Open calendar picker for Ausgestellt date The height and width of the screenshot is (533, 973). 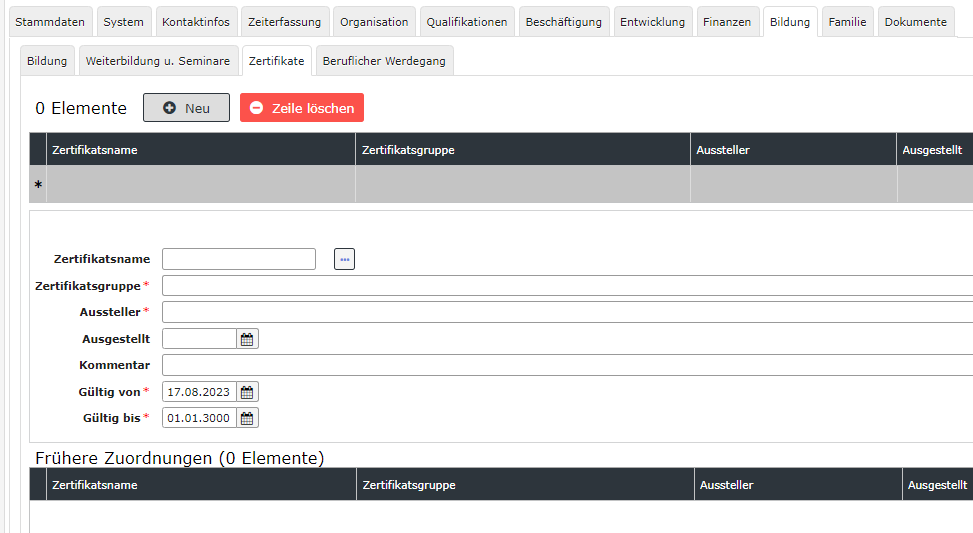coord(247,339)
